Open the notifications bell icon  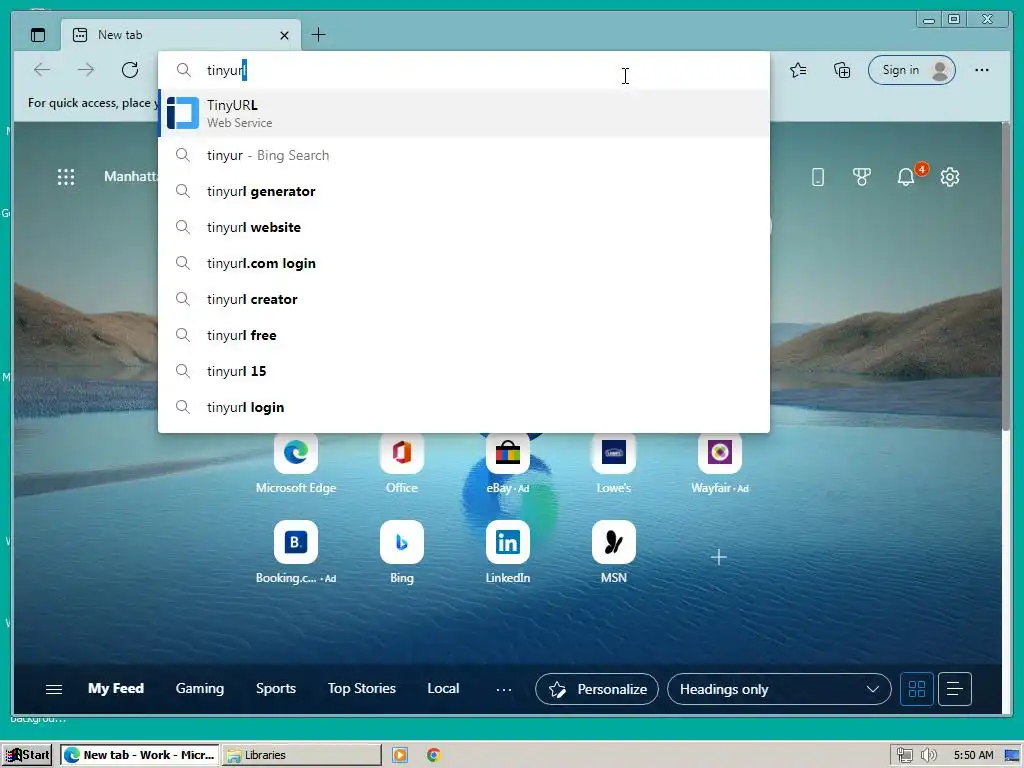click(906, 177)
